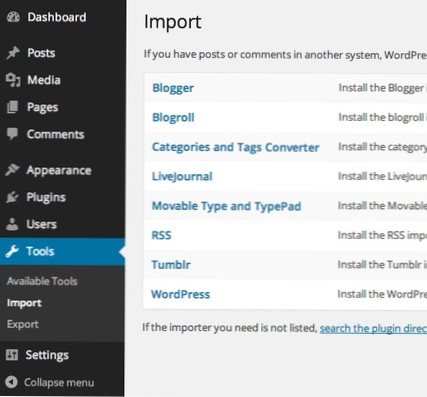
Task: Click the 'Install the Blogger' description text
Action: pyautogui.click(x=383, y=88)
